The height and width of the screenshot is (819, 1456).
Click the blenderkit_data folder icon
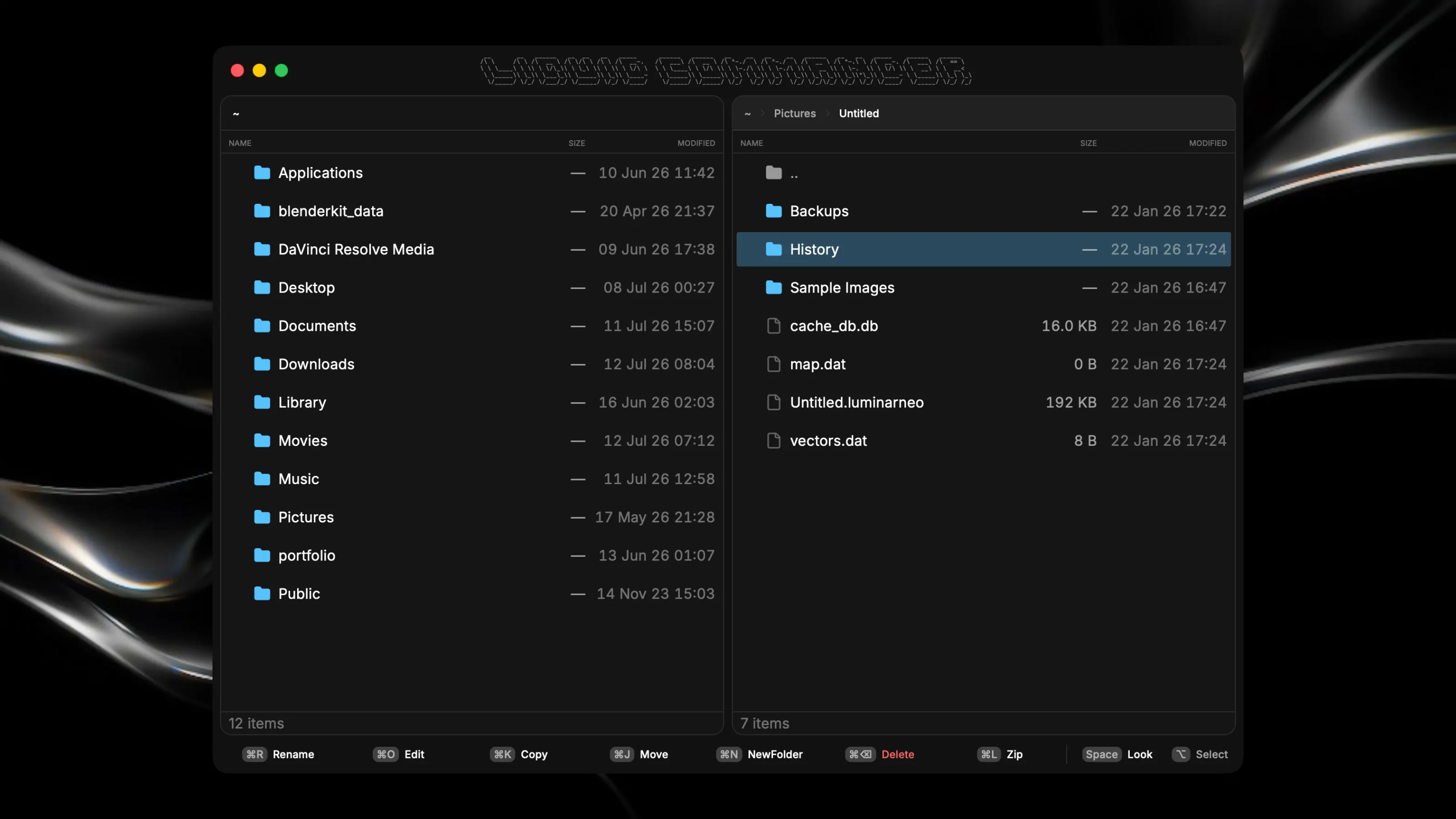[x=262, y=211]
